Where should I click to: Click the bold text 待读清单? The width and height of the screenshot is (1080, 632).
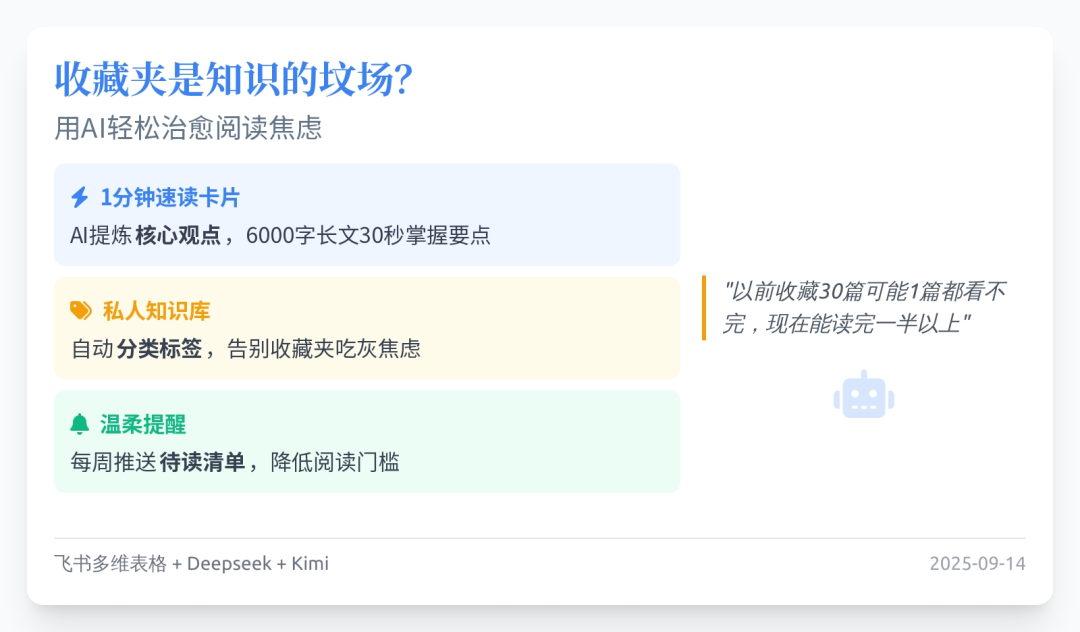click(202, 462)
